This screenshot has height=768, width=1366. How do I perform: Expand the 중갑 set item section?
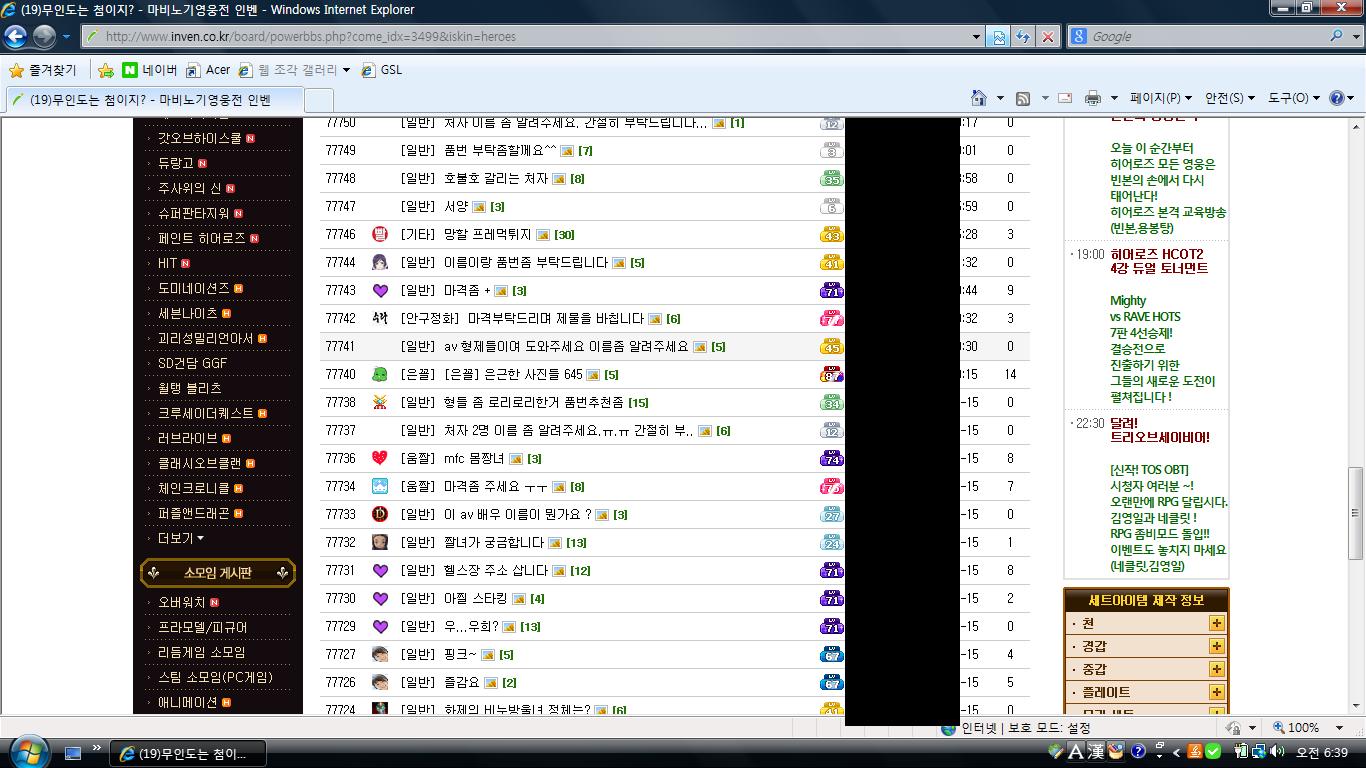coord(1216,669)
